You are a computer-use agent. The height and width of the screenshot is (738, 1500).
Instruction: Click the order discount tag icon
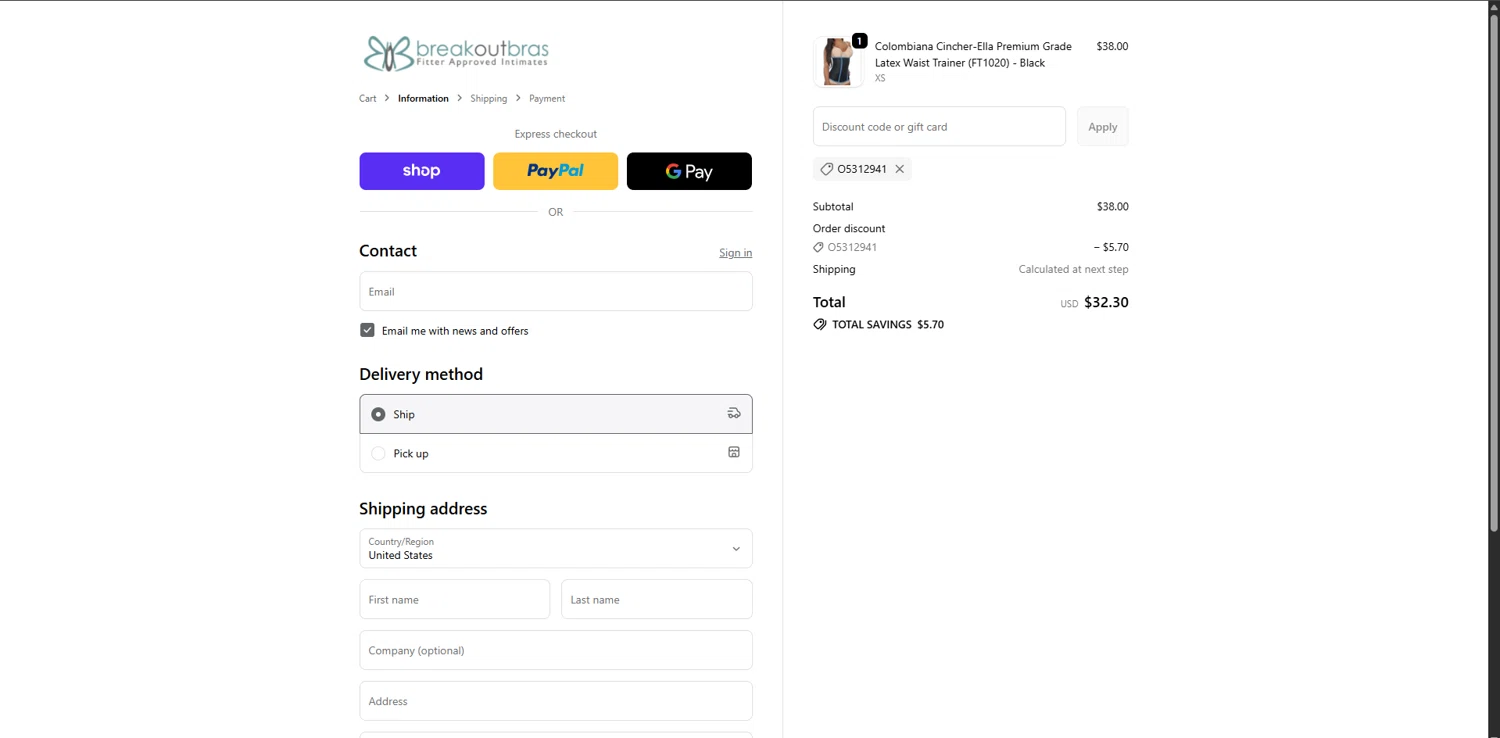point(818,247)
